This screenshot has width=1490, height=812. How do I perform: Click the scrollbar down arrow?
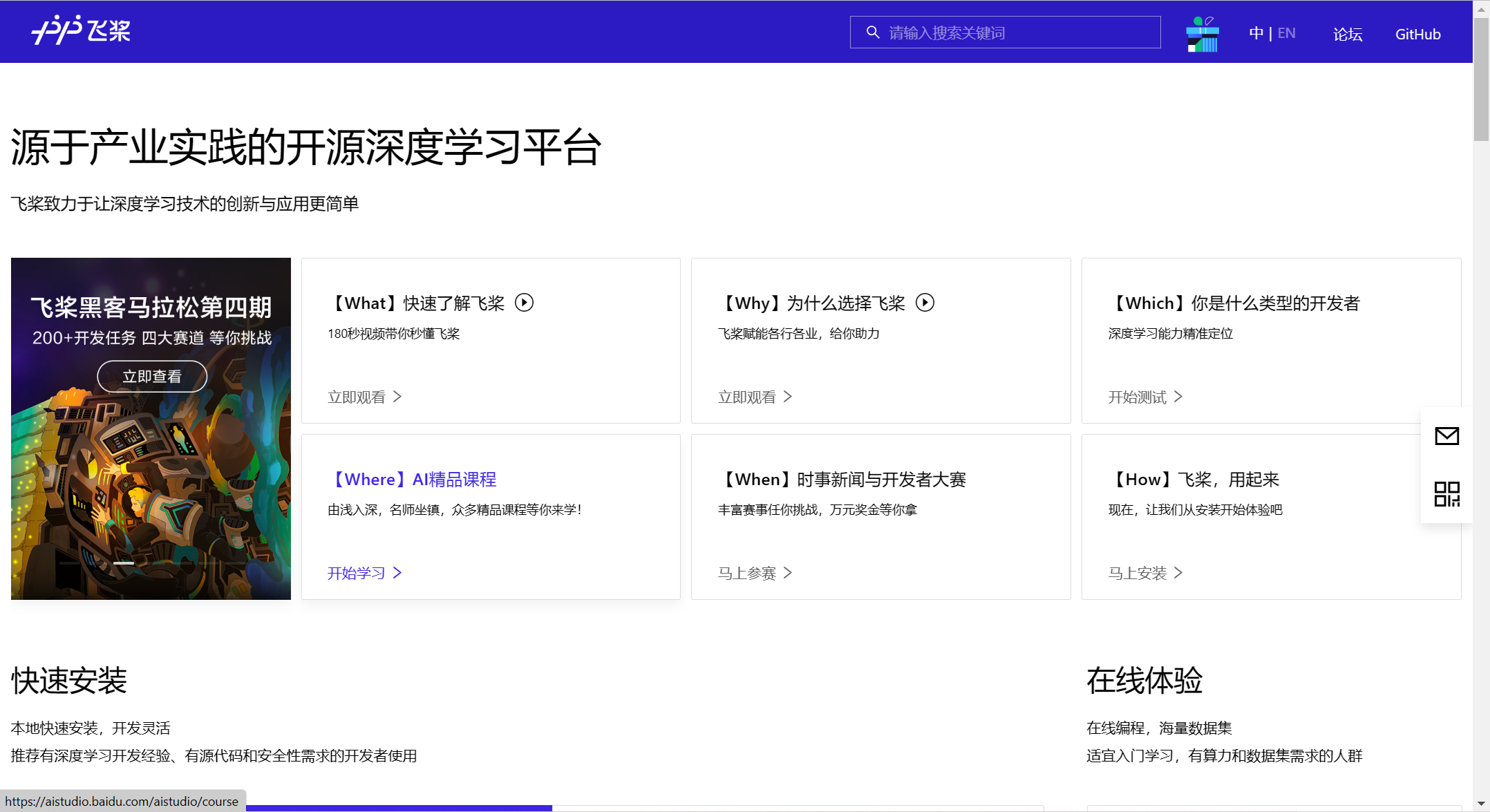coord(1481,804)
